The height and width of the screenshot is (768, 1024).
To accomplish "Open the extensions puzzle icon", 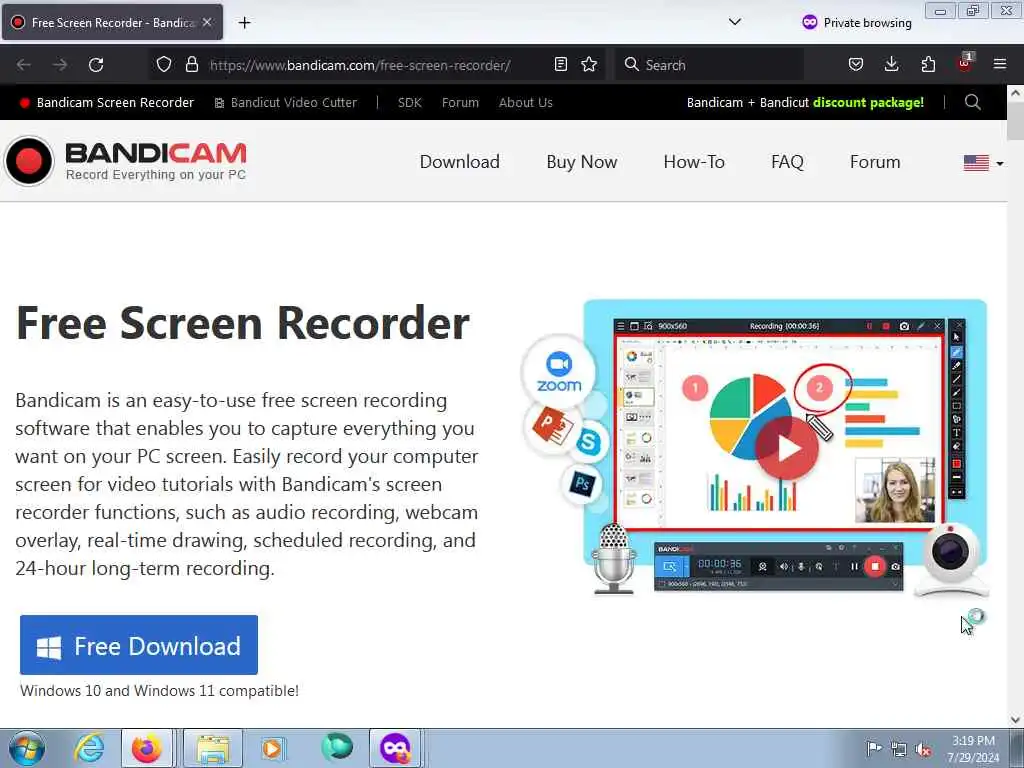I will click(928, 64).
